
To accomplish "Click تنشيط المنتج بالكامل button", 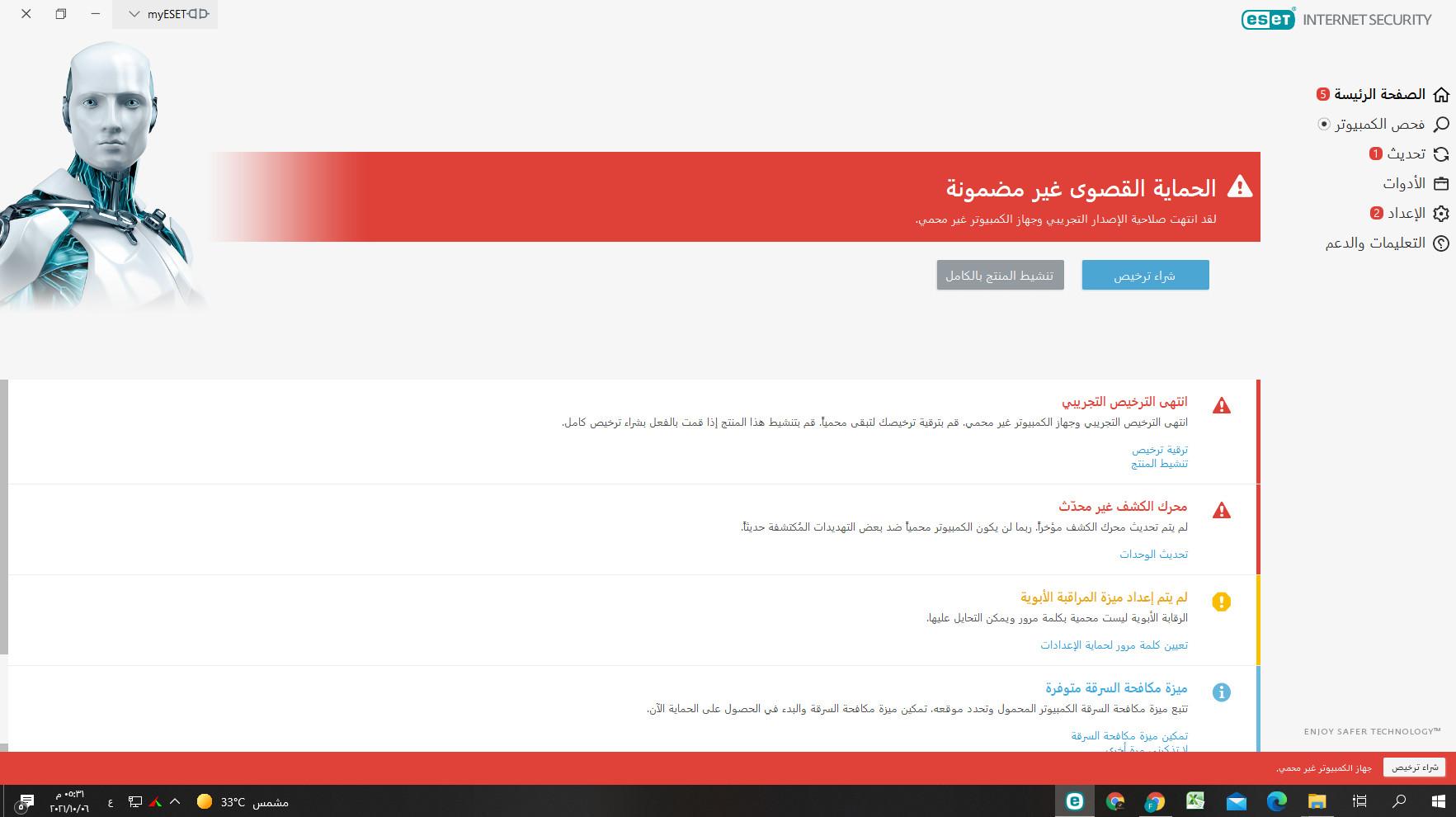I will 1000,275.
